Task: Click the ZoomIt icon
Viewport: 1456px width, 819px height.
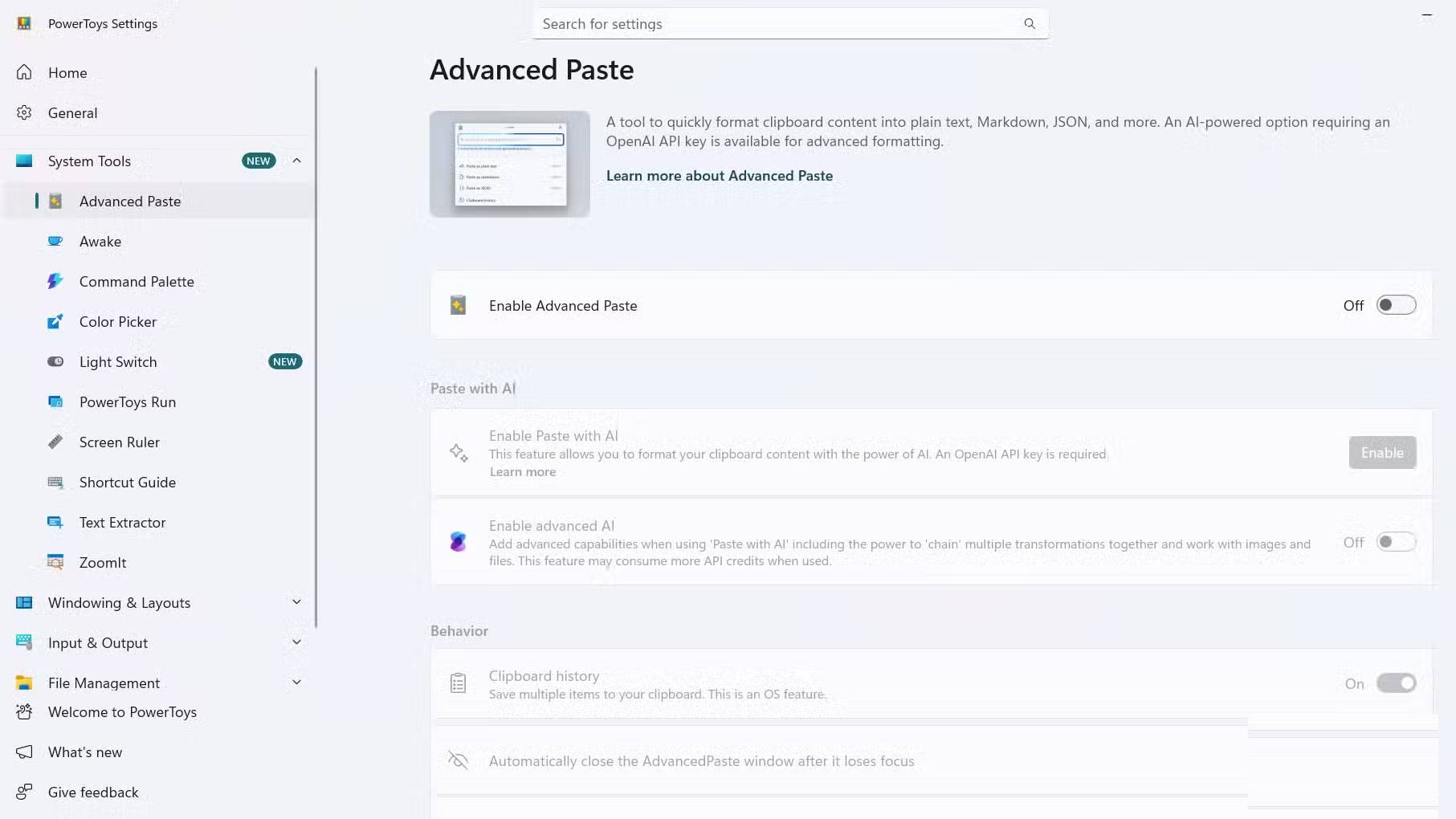Action: point(55,562)
